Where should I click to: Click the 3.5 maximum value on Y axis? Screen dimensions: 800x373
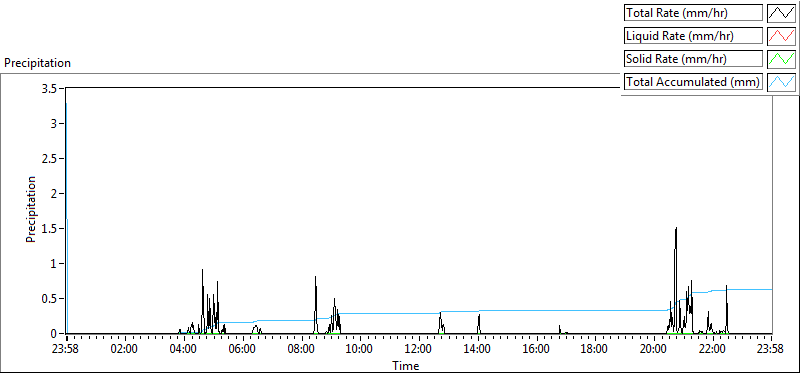pyautogui.click(x=53, y=88)
